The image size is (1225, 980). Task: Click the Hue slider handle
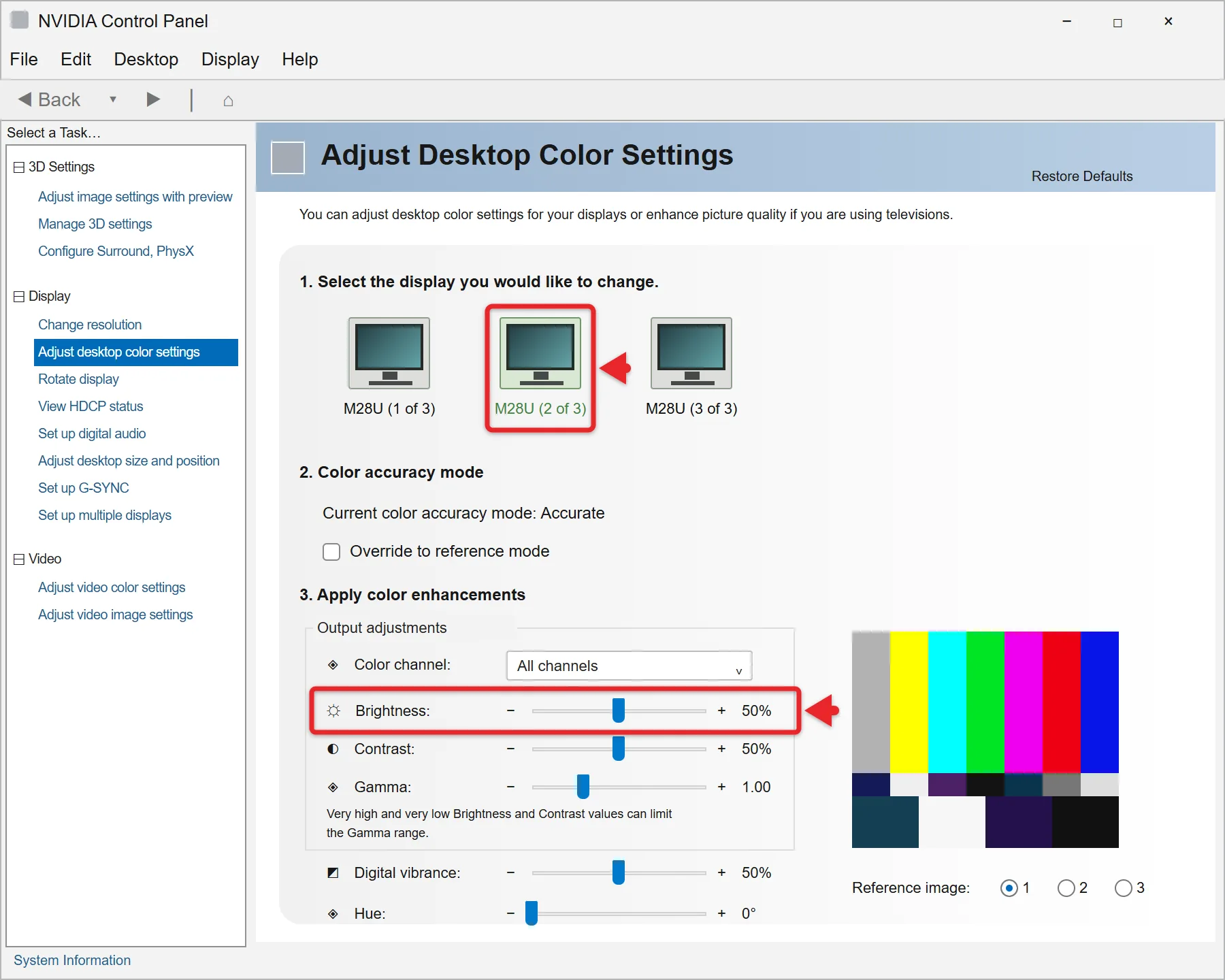tap(532, 913)
